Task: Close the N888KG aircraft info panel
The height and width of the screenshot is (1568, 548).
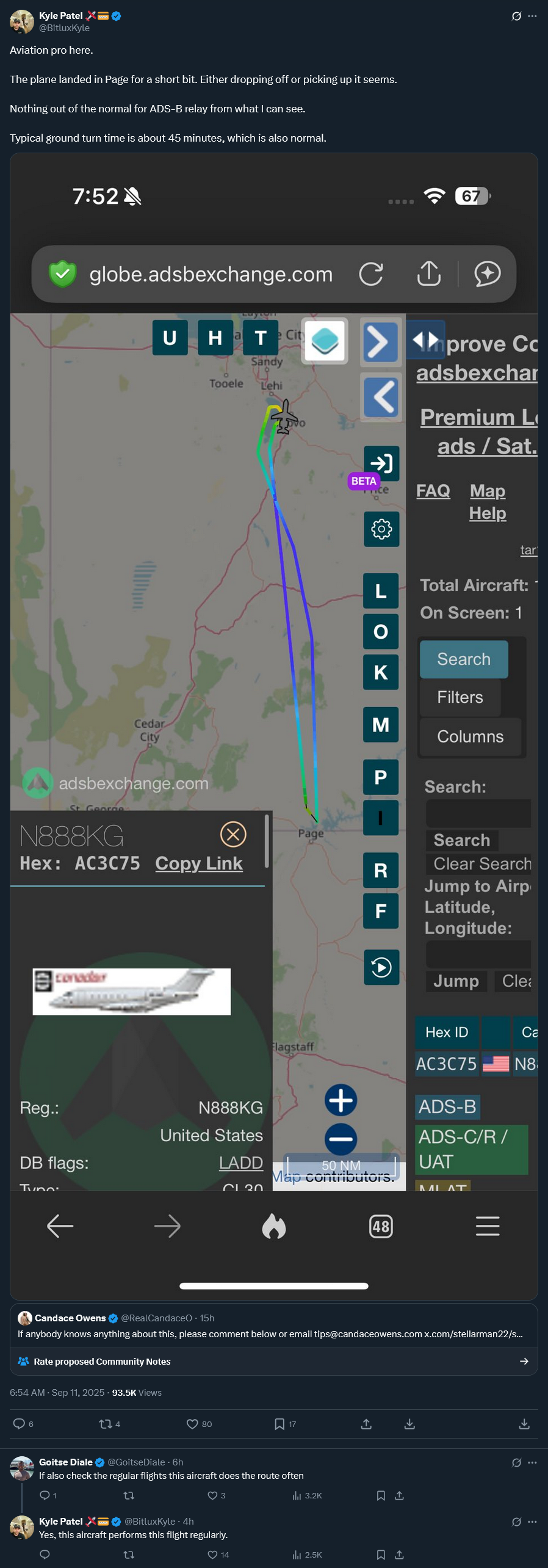Action: (233, 834)
